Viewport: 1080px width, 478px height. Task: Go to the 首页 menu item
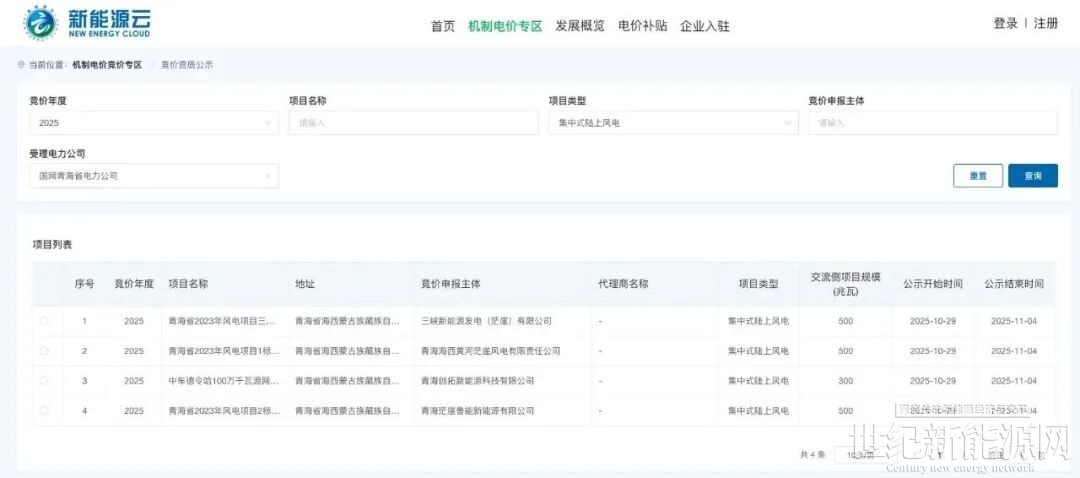pyautogui.click(x=443, y=26)
